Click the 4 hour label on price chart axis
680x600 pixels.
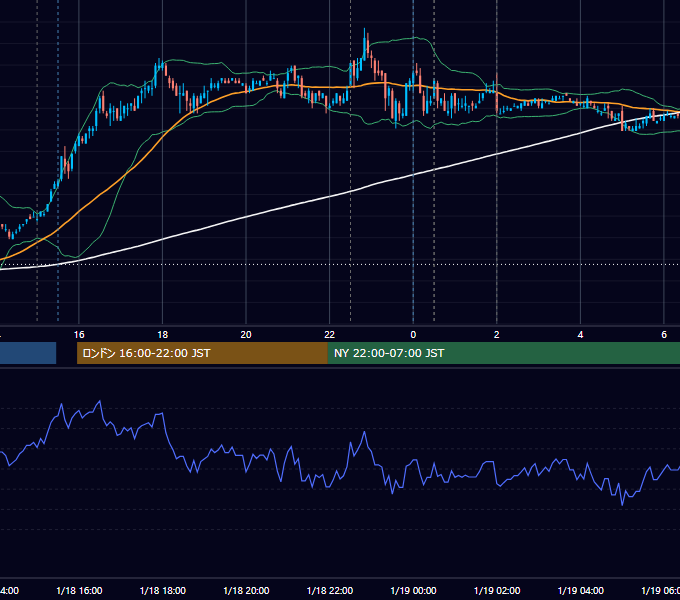580,335
